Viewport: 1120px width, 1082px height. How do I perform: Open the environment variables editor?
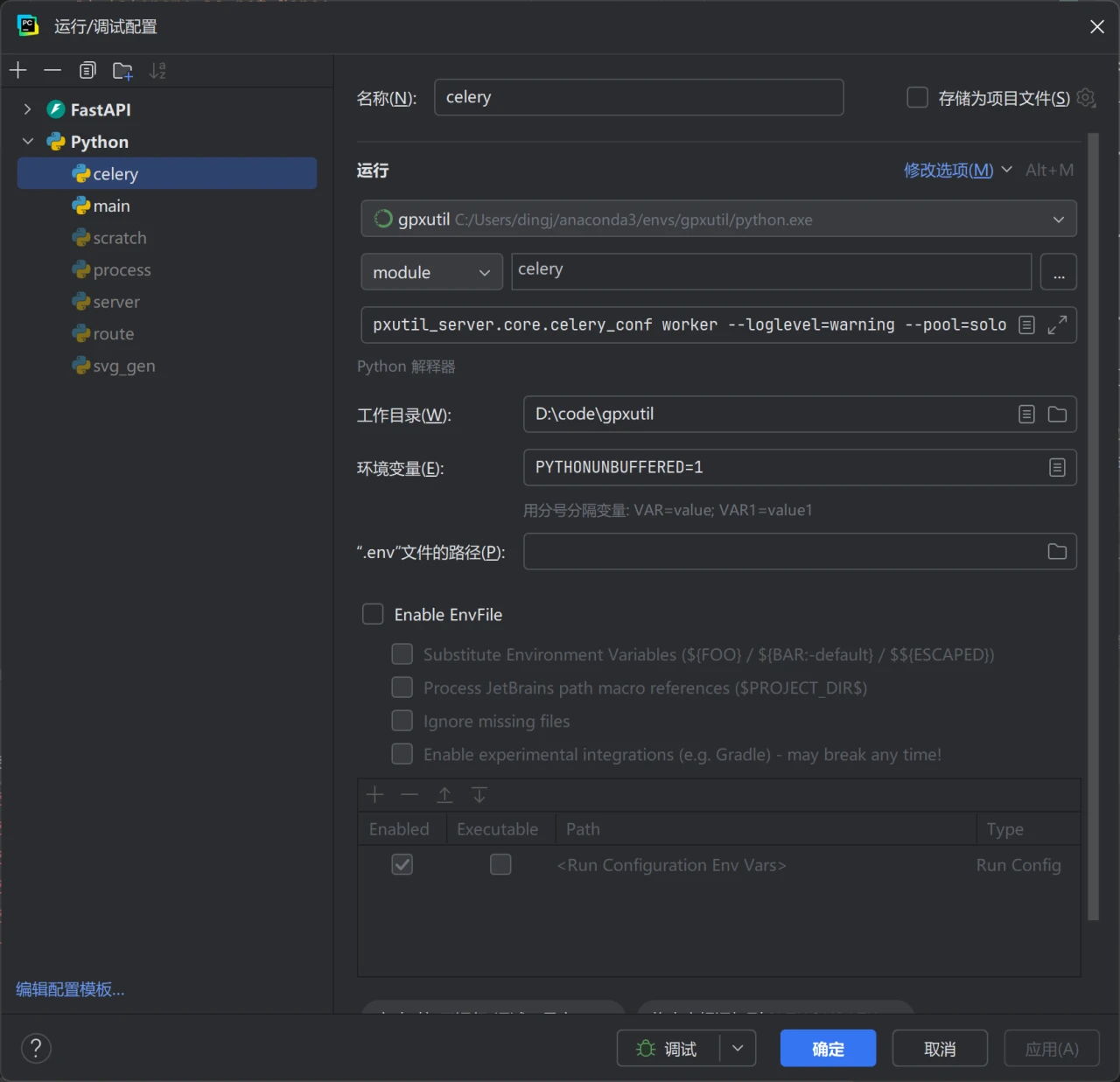click(1057, 467)
